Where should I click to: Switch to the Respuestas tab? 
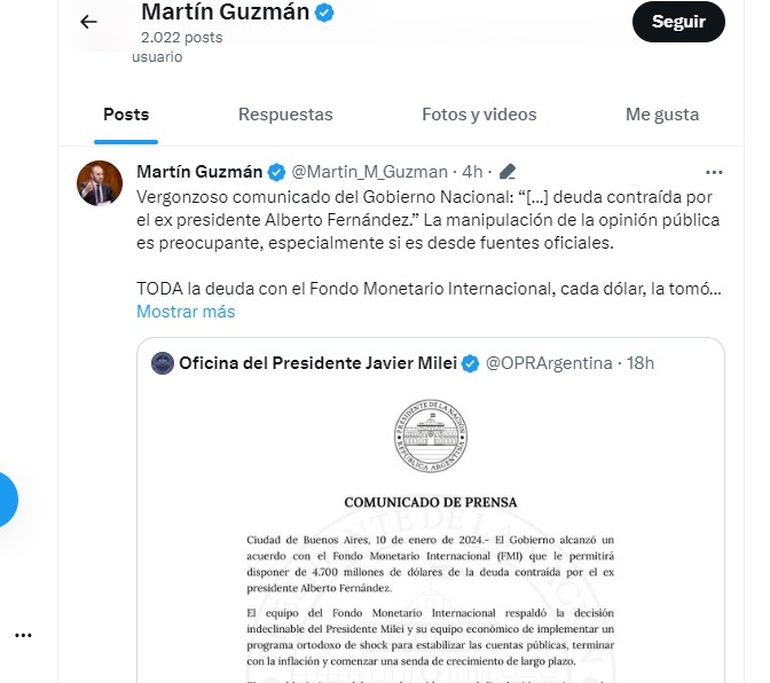(x=285, y=115)
